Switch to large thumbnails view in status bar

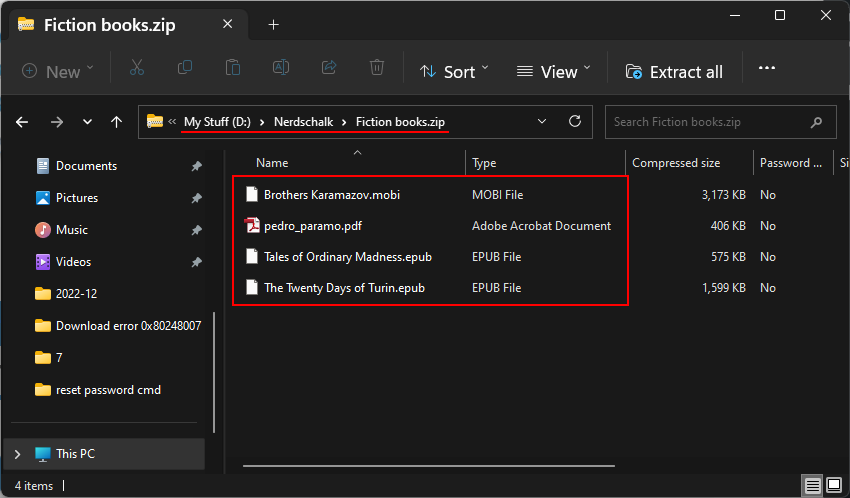tap(833, 486)
